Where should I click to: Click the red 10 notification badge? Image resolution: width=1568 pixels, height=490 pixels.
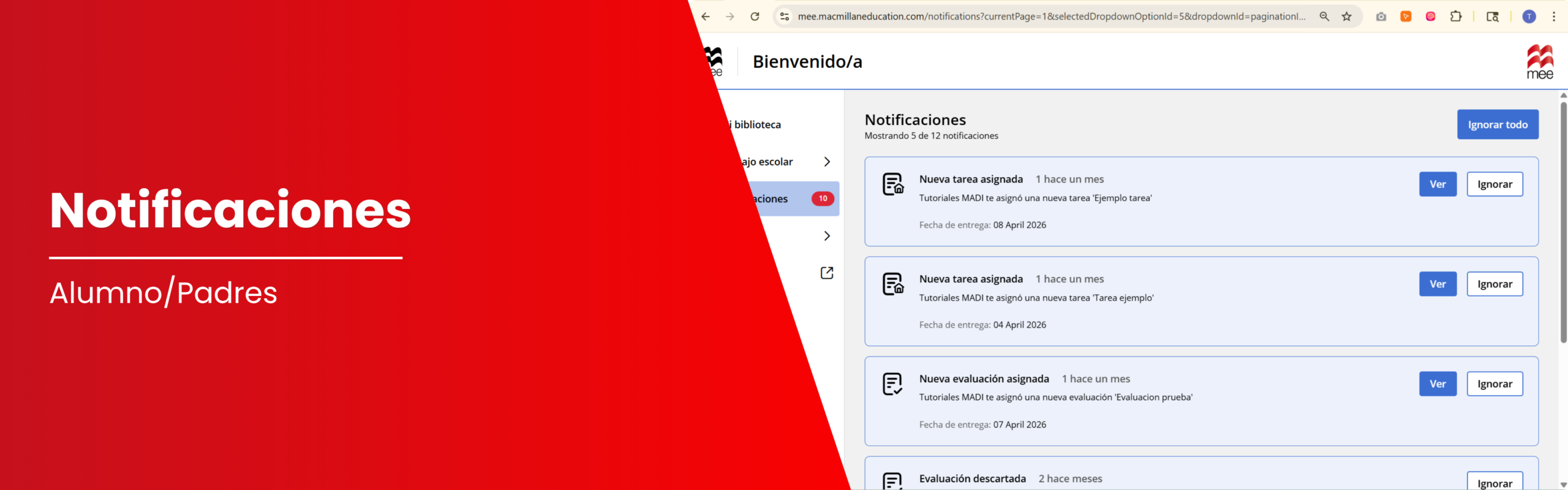coord(823,198)
